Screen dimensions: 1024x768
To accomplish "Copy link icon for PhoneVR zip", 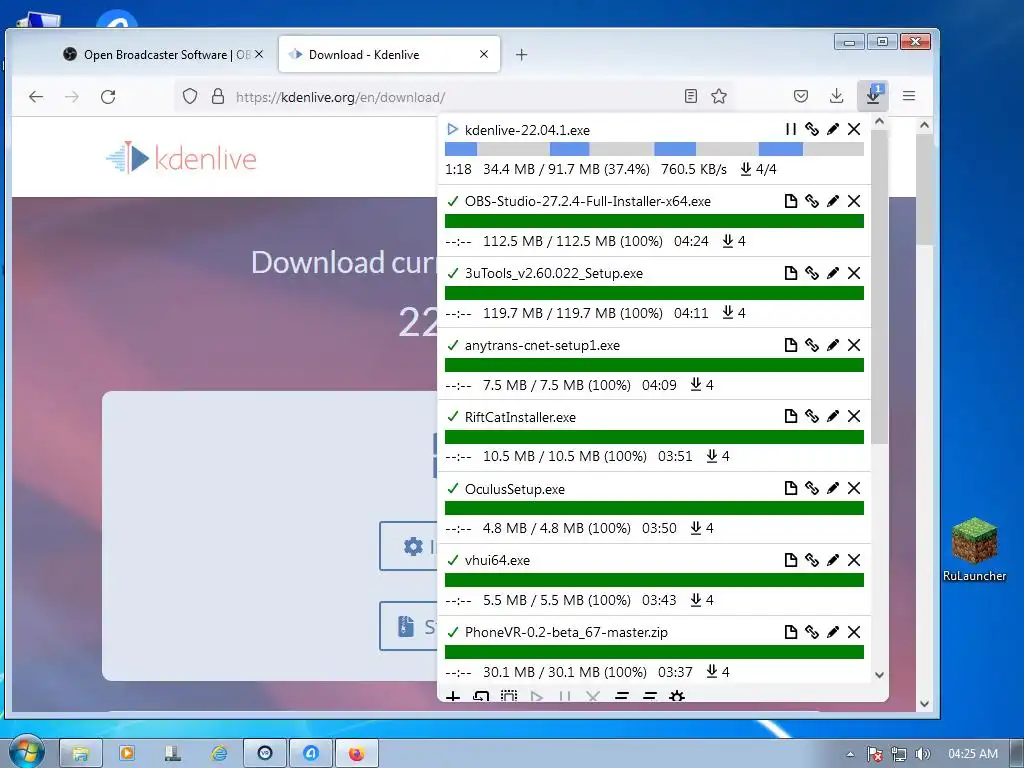I will 812,632.
